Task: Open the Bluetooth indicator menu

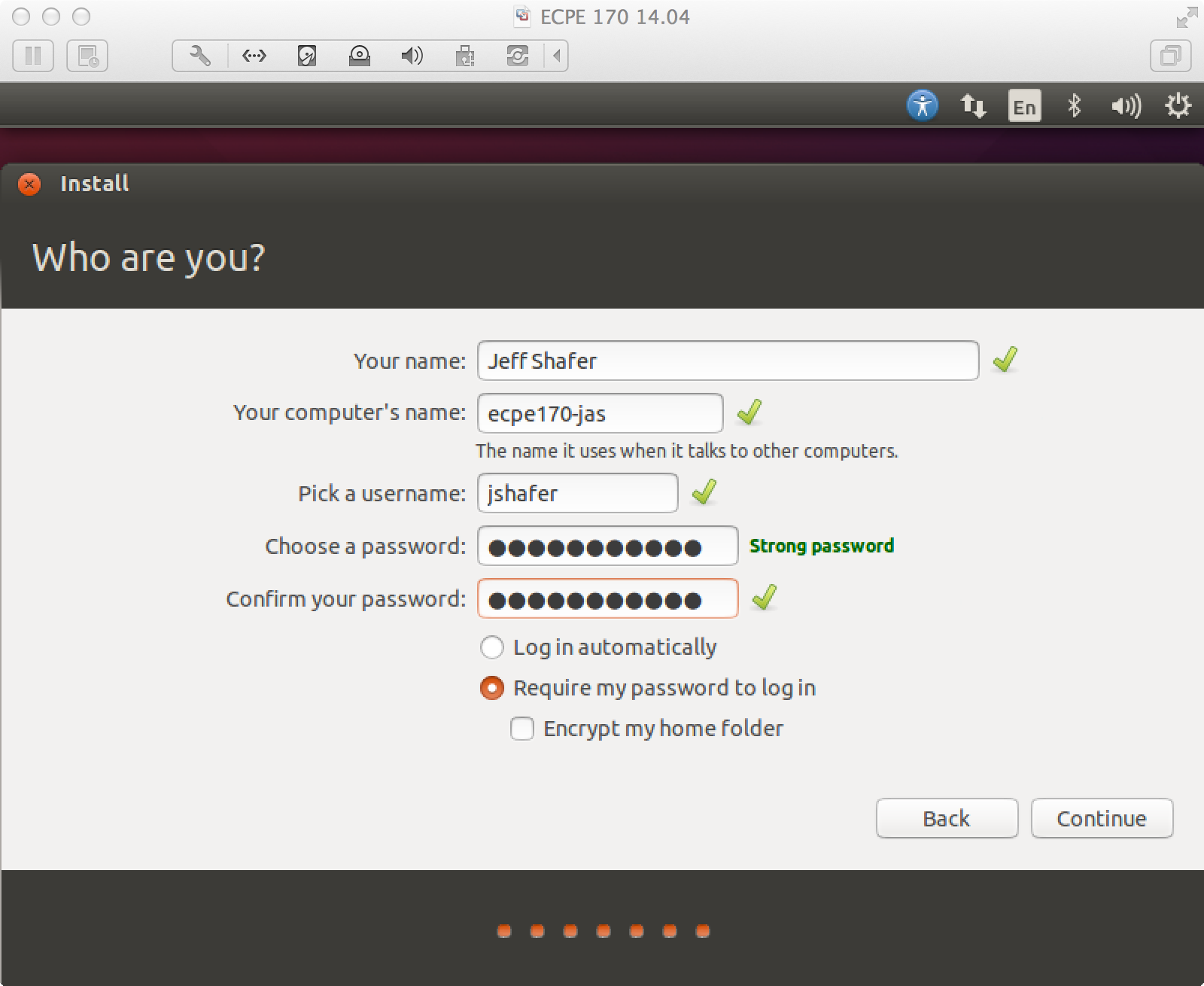Action: tap(1075, 105)
